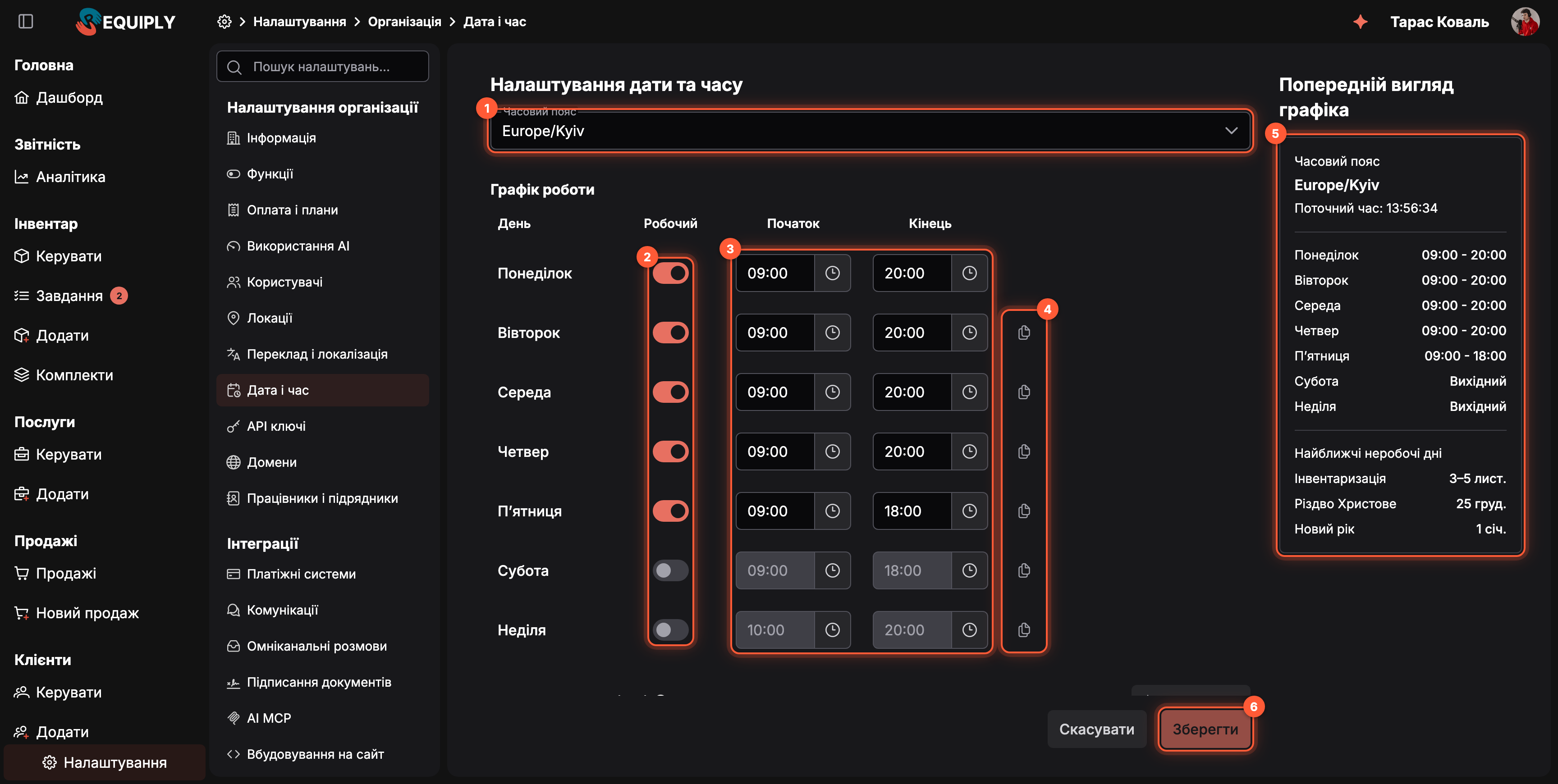Copy Tuesday's schedule with copy icon
1558x784 pixels.
pos(1023,333)
